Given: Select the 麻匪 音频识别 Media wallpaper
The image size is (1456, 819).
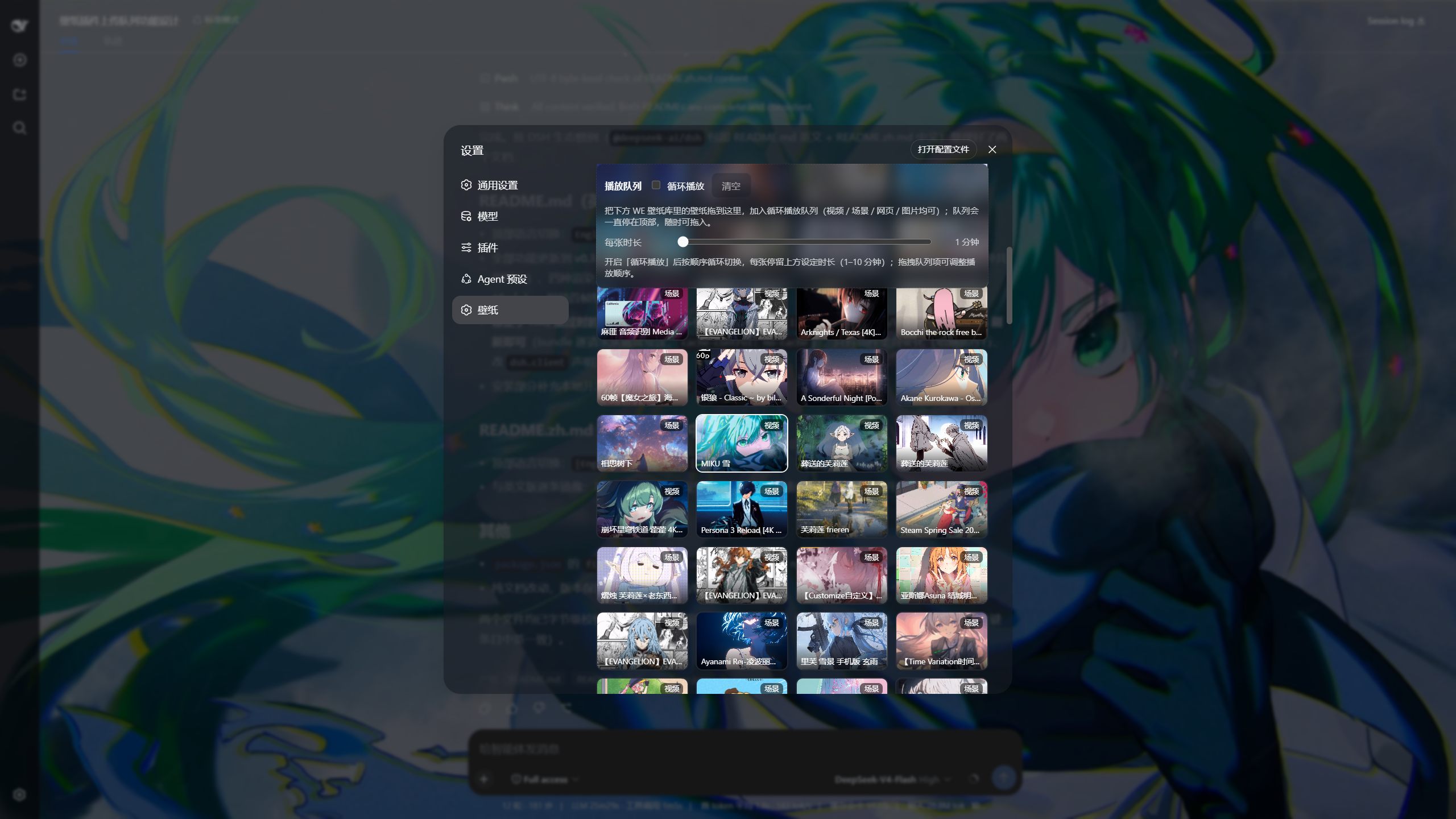Looking at the screenshot, I should (642, 313).
